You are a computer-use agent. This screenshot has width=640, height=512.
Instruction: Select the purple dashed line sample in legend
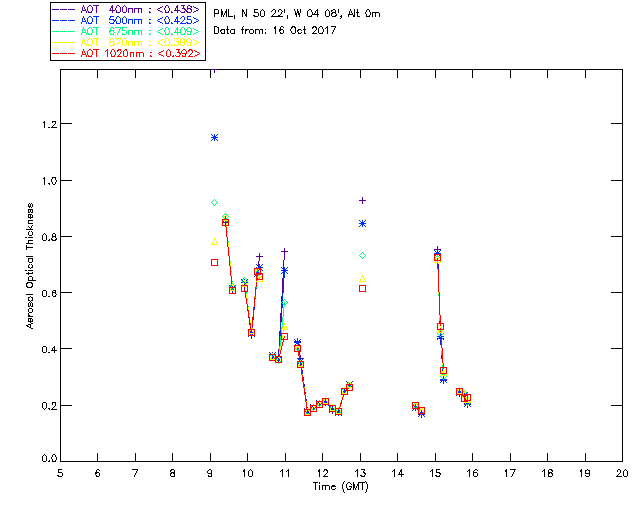point(64,9)
